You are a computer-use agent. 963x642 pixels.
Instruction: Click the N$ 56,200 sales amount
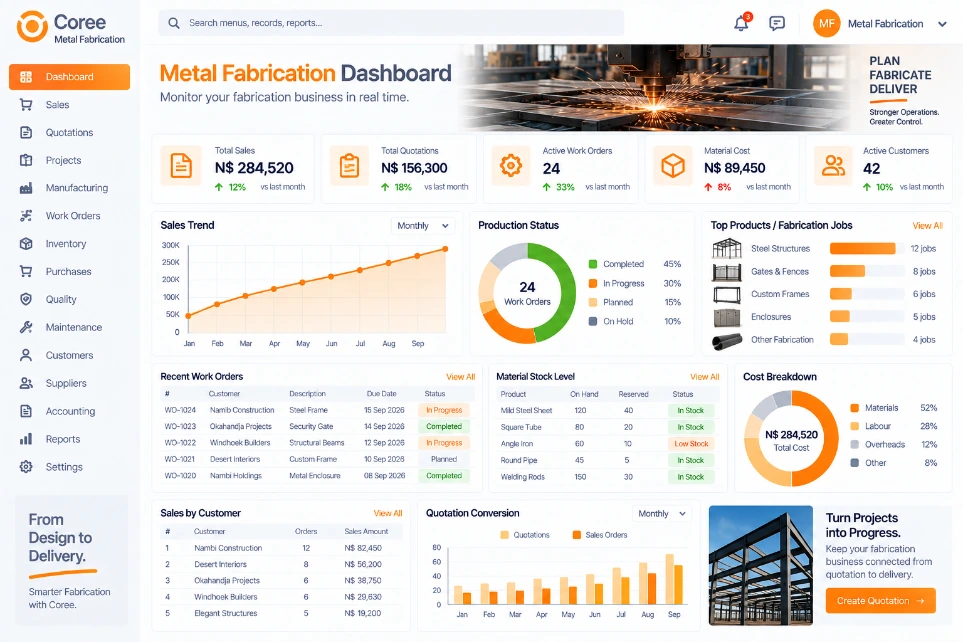(363, 564)
